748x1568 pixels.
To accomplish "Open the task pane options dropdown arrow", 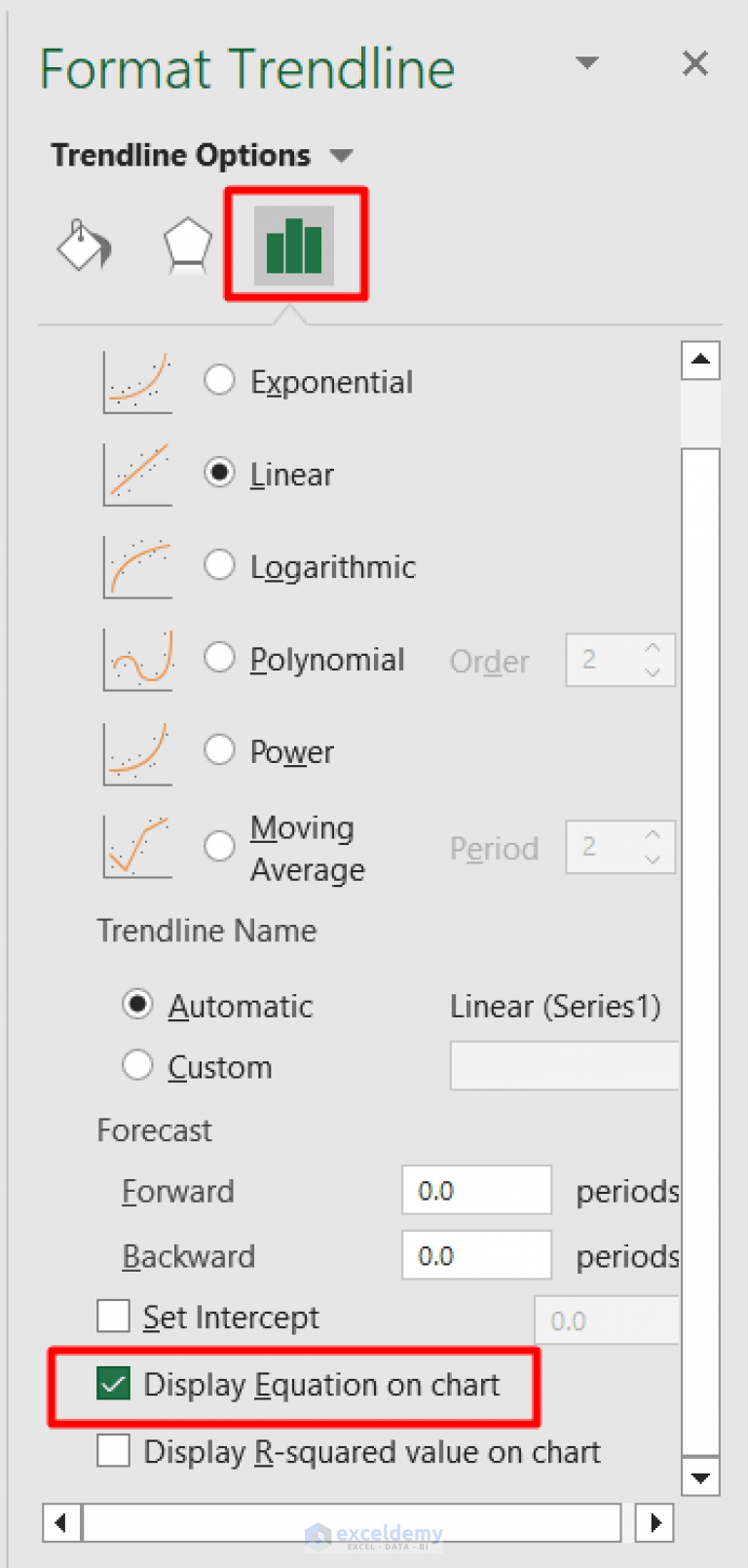I will pyautogui.click(x=586, y=63).
